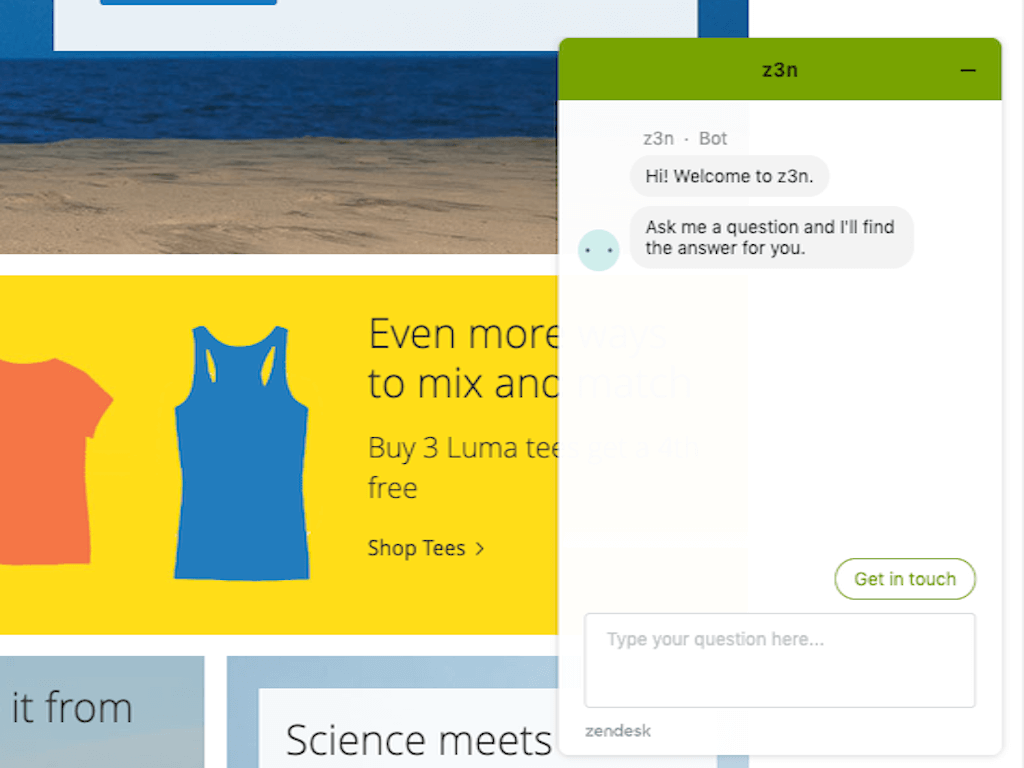This screenshot has width=1024, height=768.
Task: Click the 'Ask me a question' message bubble
Action: tap(771, 238)
